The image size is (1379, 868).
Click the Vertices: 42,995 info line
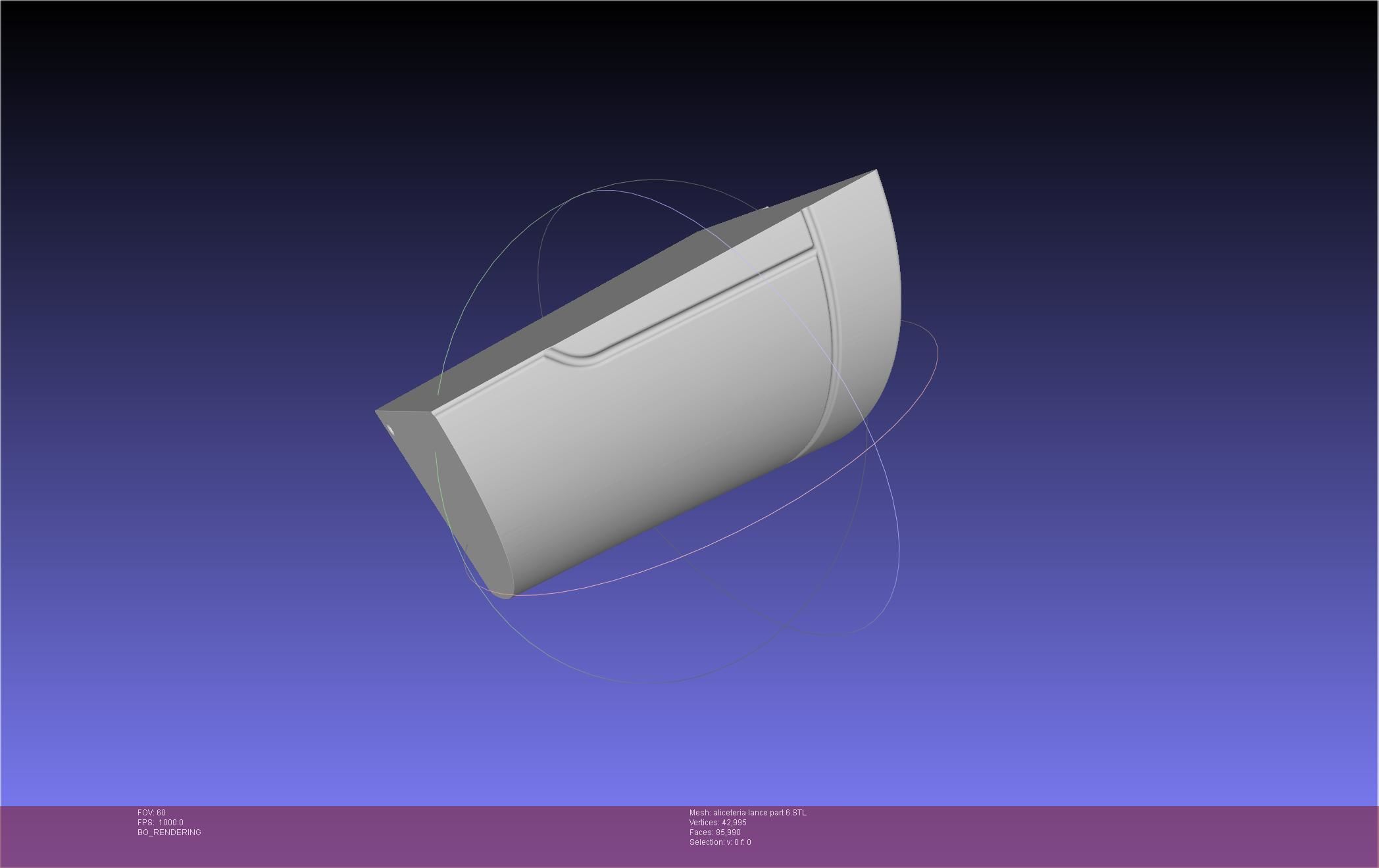tap(718, 823)
